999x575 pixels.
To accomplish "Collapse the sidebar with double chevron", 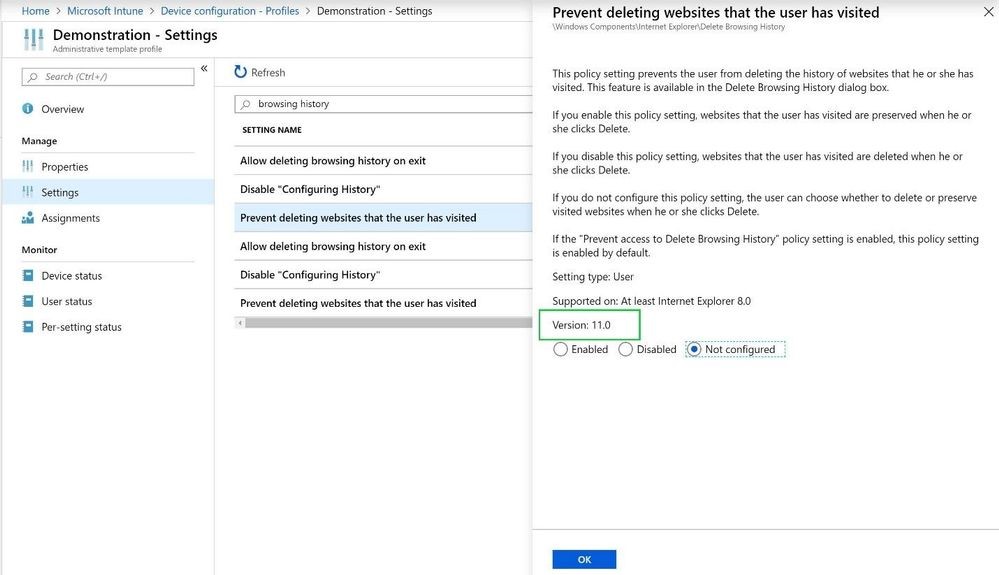I will [x=204, y=68].
